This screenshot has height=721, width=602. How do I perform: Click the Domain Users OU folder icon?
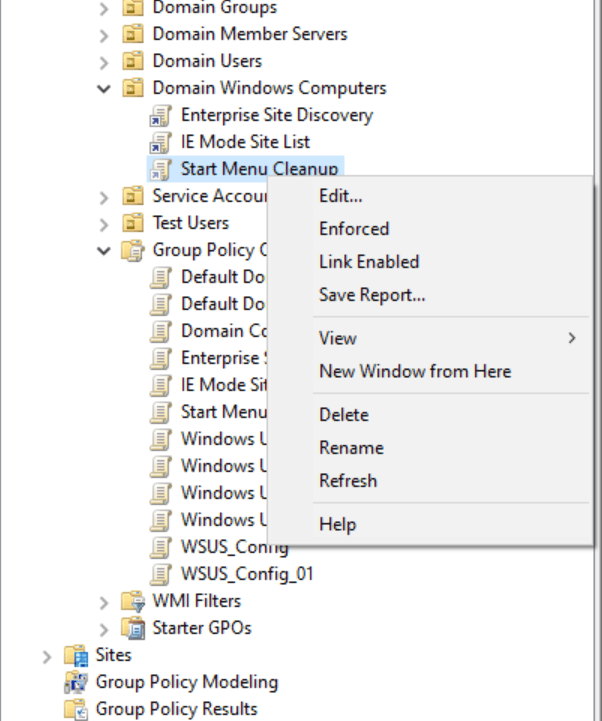point(132,61)
